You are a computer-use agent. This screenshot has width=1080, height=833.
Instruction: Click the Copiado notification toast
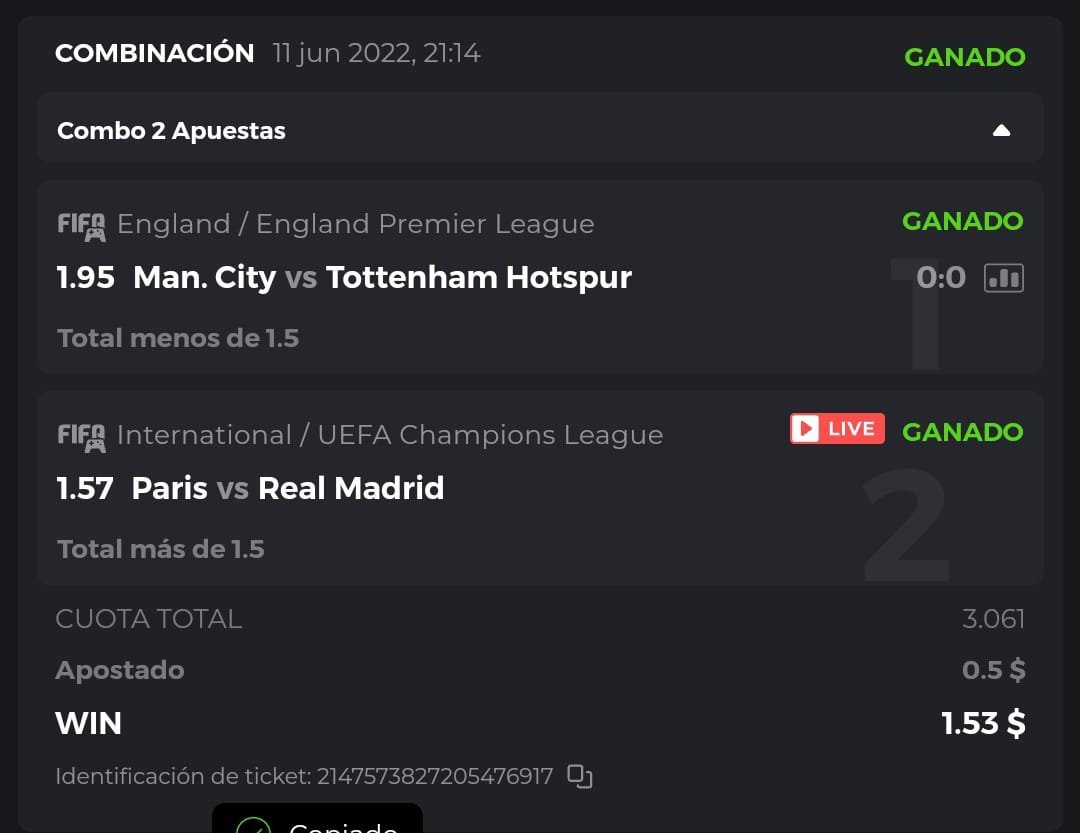pos(317,822)
